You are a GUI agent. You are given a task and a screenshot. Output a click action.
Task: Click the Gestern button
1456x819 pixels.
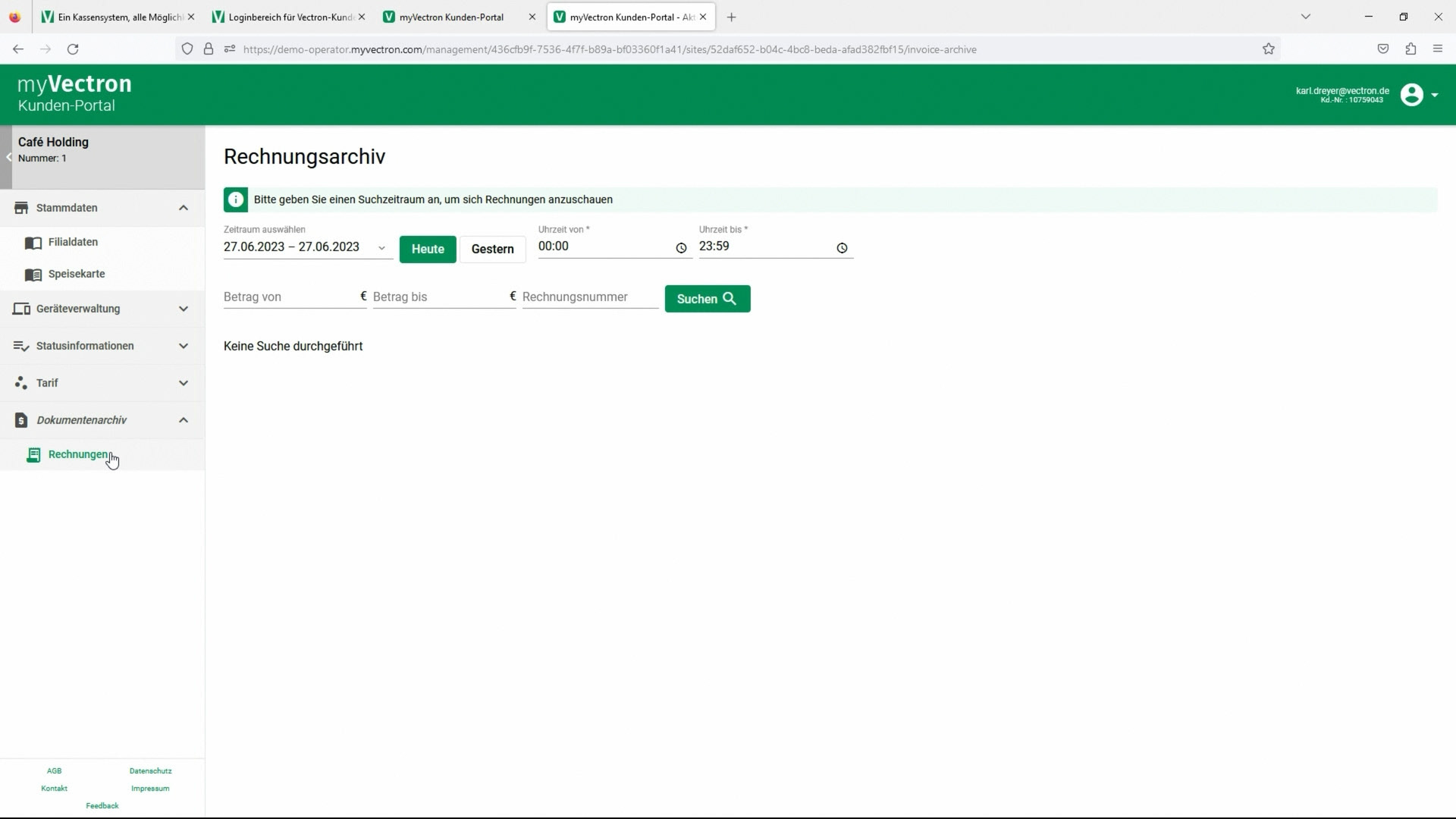click(x=492, y=249)
